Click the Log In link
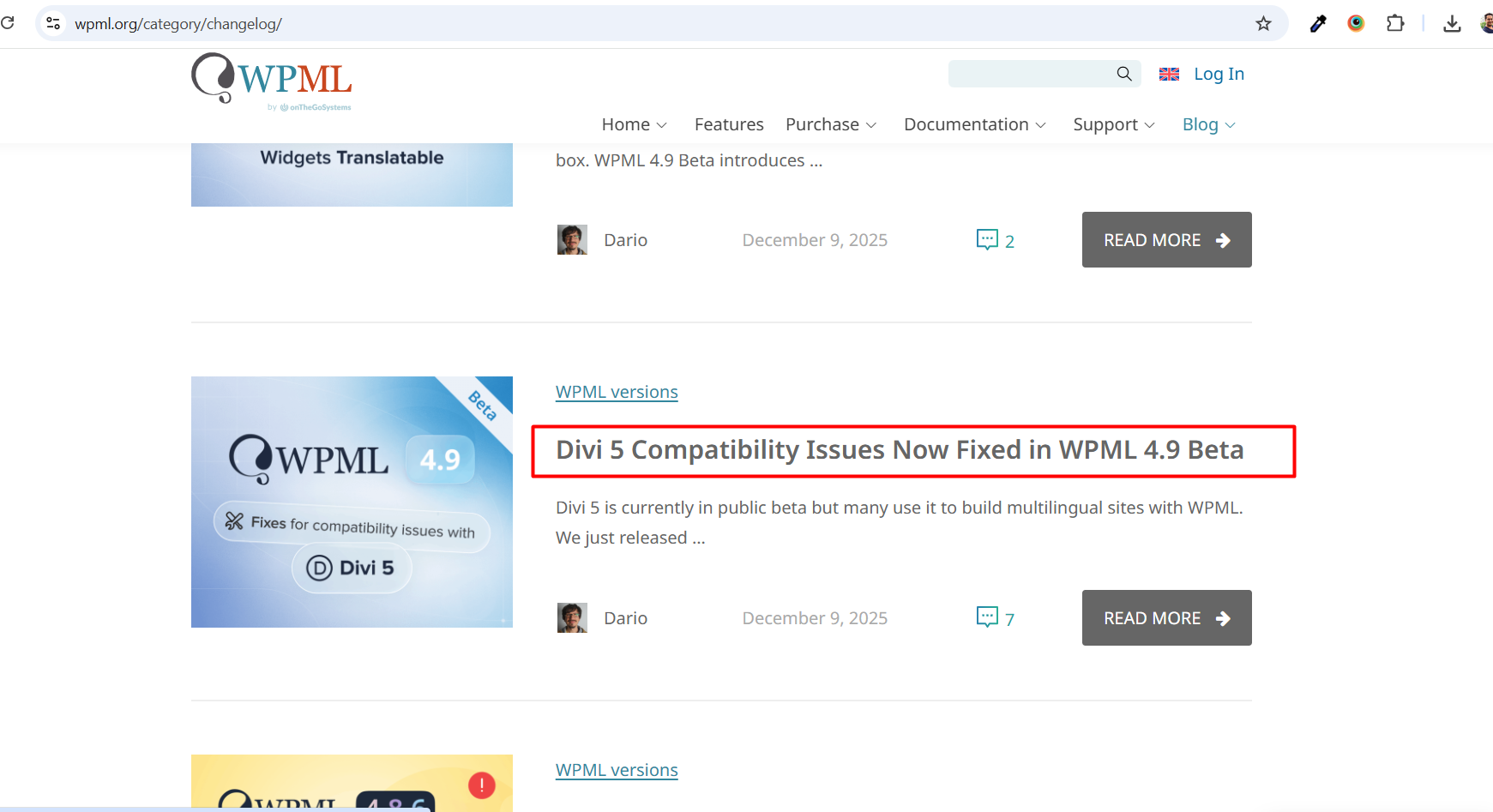Screen dimensions: 1493x812 [x=1219, y=74]
